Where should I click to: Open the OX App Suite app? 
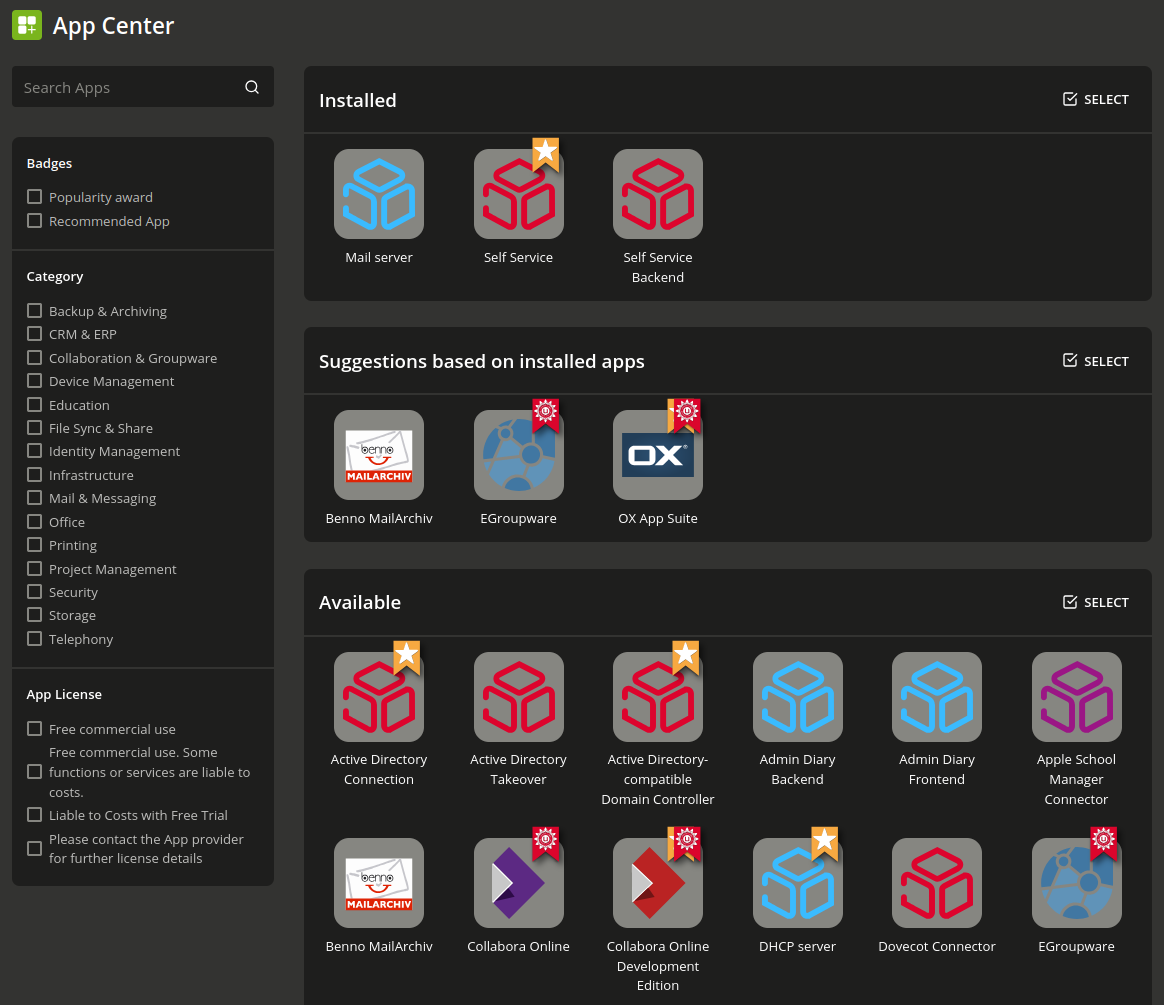[x=657, y=455]
